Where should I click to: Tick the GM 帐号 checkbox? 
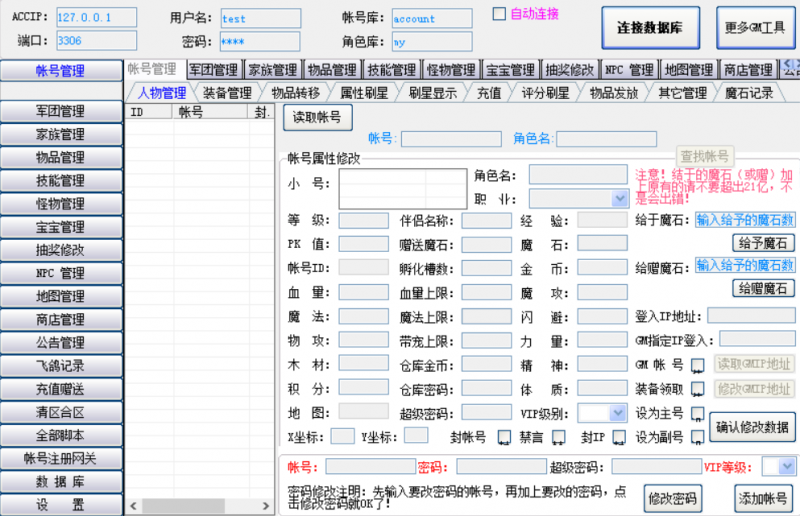(x=697, y=365)
